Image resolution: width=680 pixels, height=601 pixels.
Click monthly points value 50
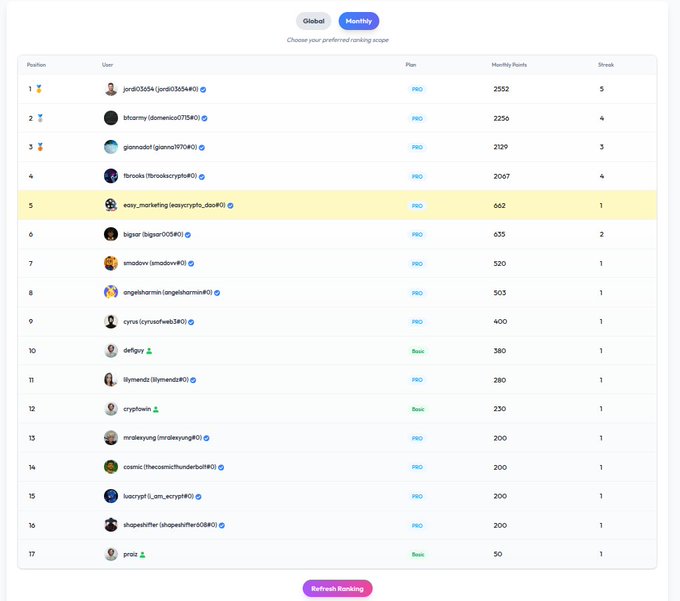[497, 554]
